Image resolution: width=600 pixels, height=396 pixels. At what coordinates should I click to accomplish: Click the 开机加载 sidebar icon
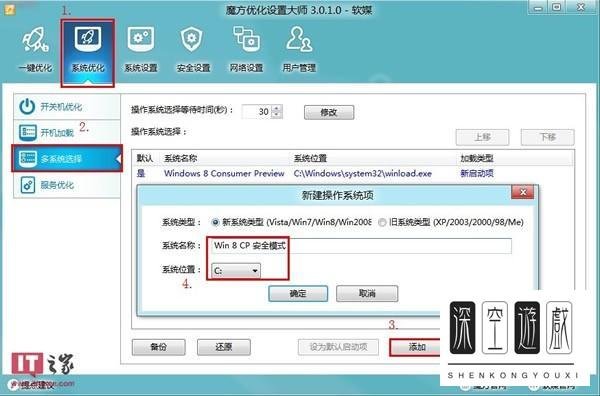(x=28, y=132)
